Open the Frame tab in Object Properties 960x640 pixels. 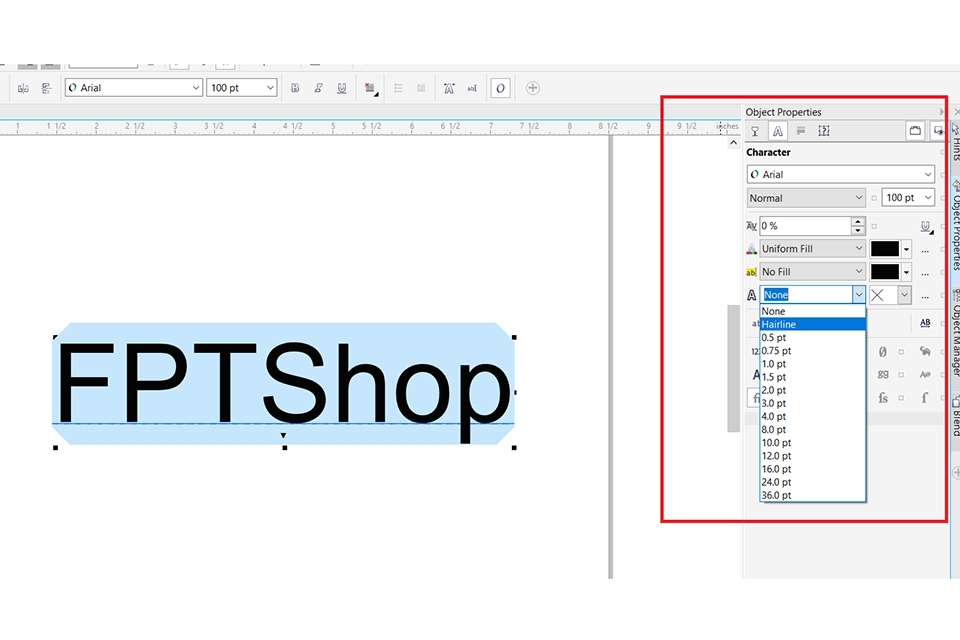tap(824, 131)
